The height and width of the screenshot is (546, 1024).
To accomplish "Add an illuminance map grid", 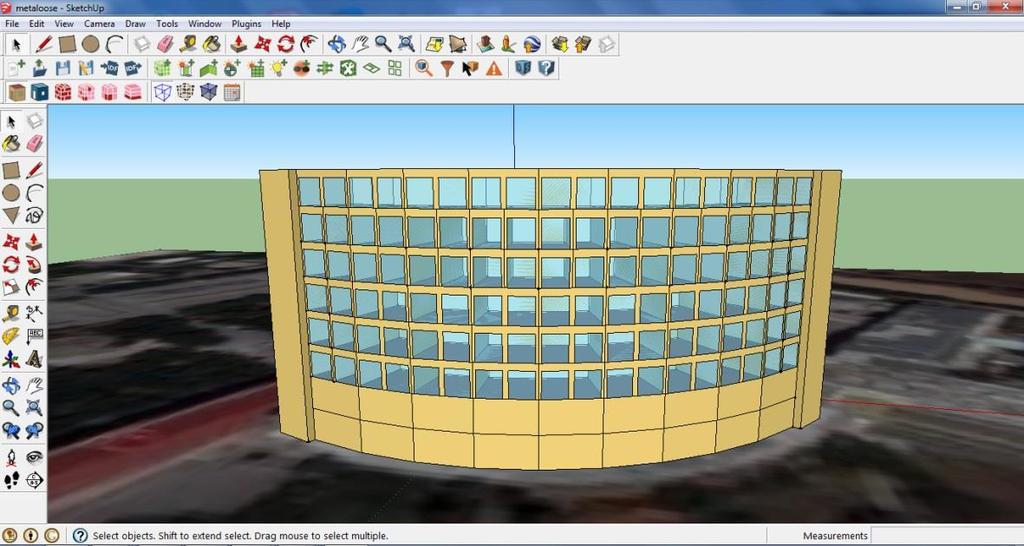I will tap(256, 68).
